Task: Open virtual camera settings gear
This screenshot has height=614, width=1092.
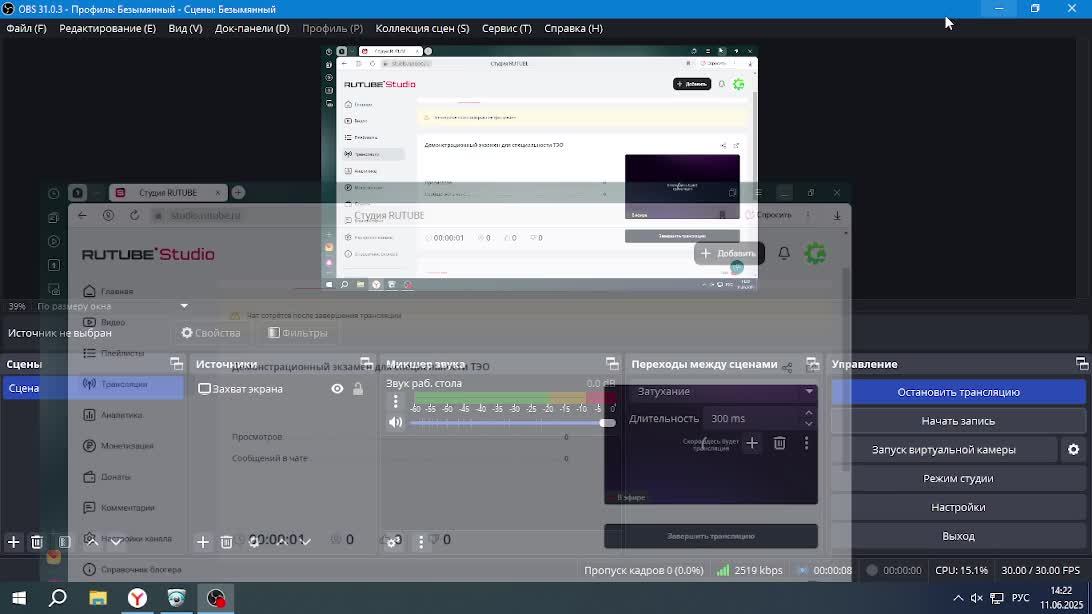Action: 1073,450
